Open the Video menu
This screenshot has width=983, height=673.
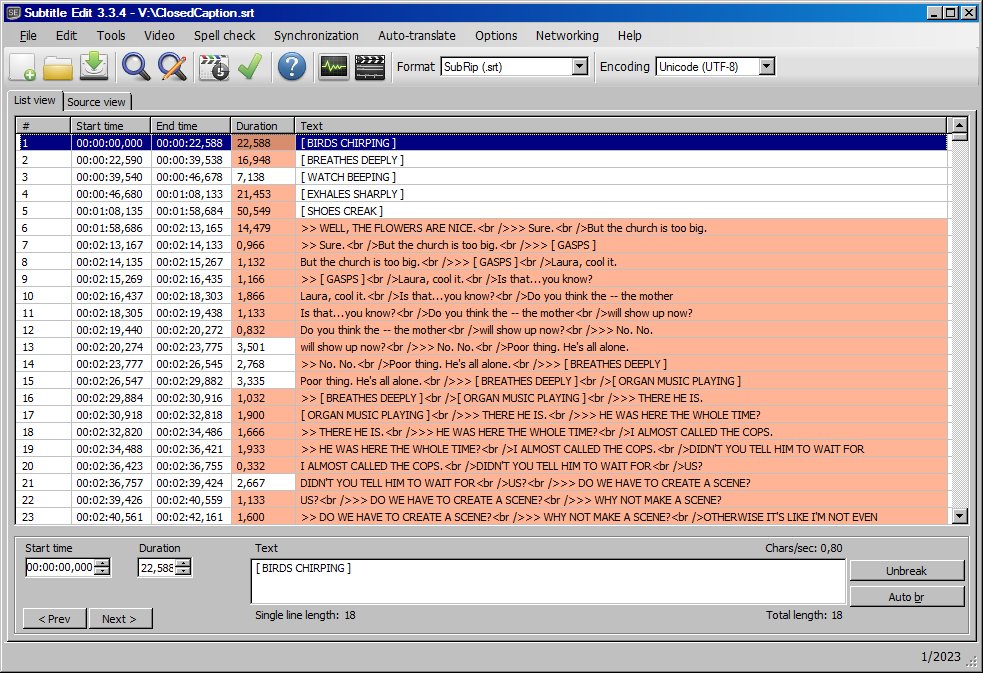click(159, 36)
